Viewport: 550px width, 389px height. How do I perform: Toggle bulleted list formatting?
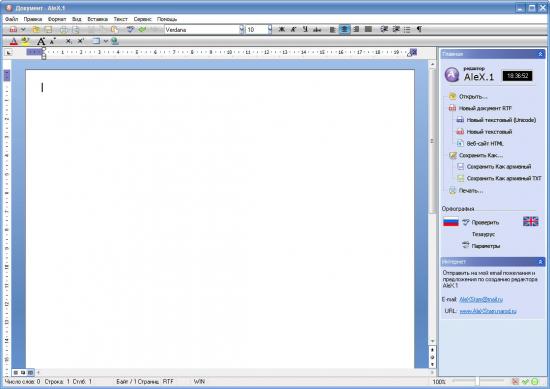coord(407,29)
